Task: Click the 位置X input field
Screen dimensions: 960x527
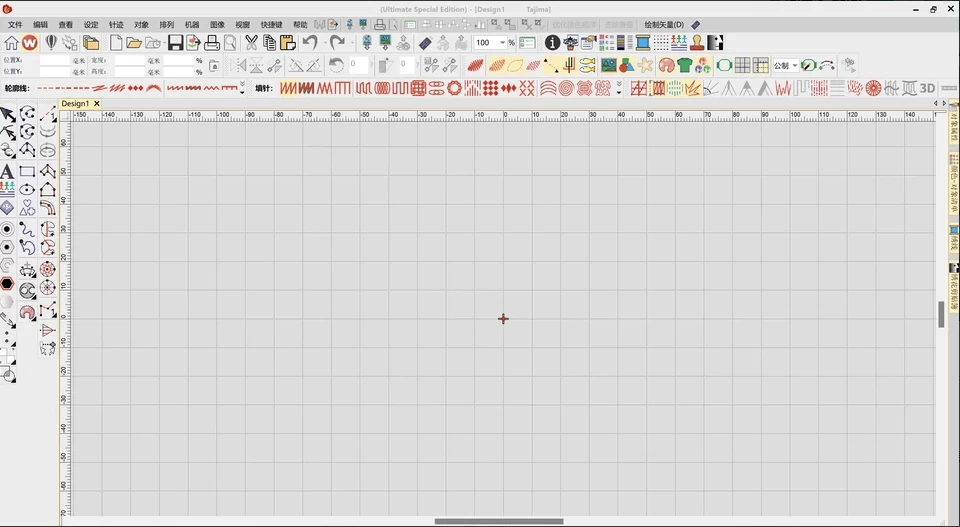Action: click(x=54, y=60)
